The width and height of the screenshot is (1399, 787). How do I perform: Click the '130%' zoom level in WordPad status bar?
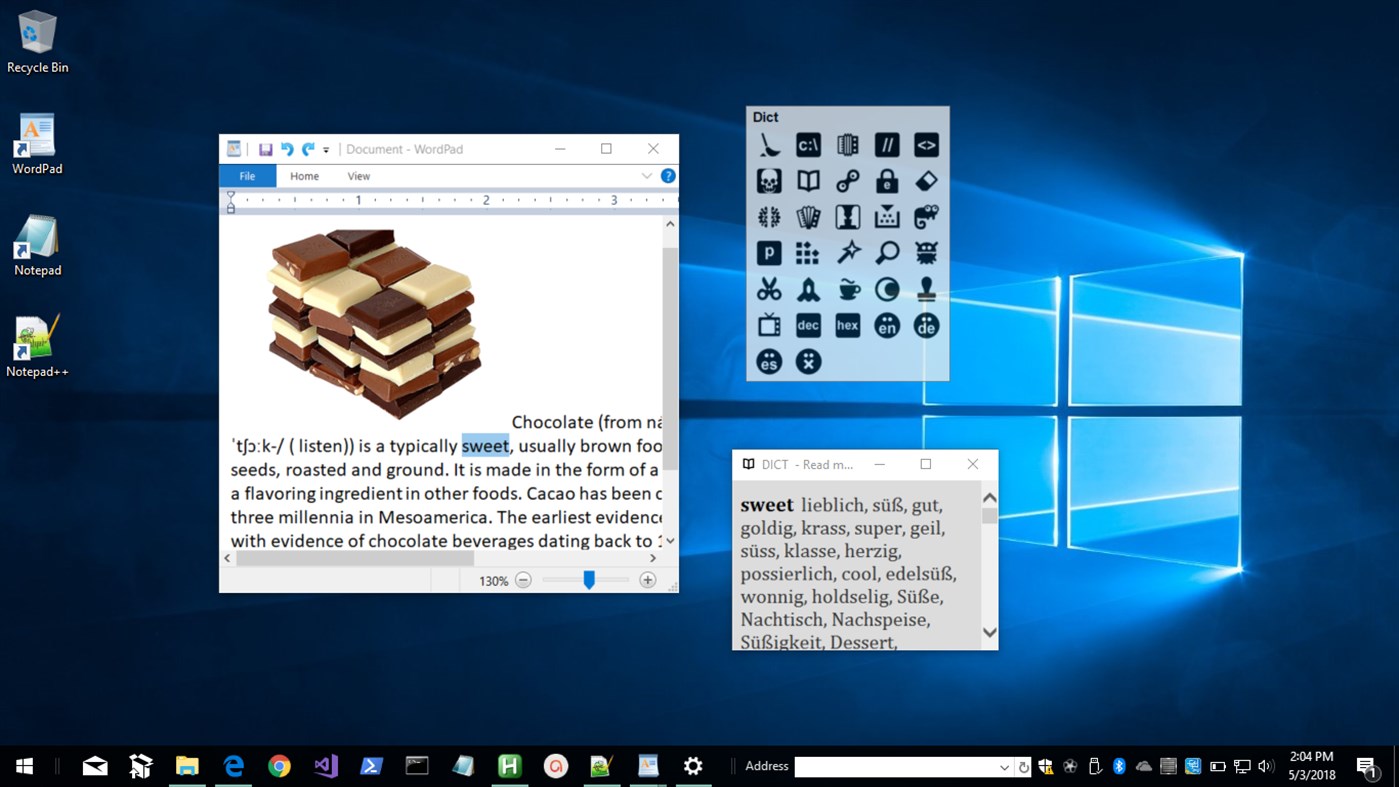tap(493, 581)
